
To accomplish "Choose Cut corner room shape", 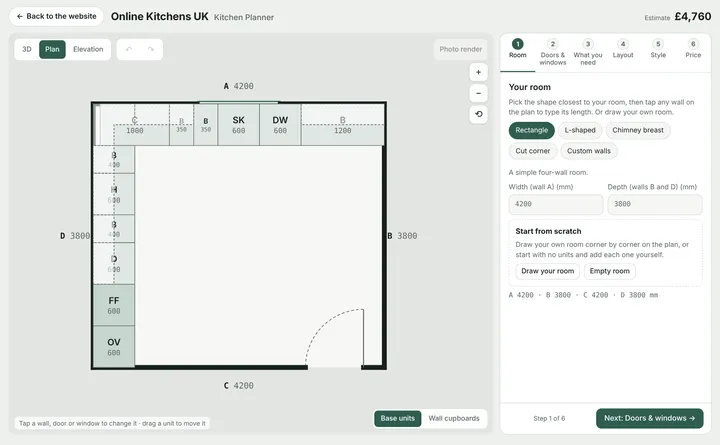I will click(533, 151).
